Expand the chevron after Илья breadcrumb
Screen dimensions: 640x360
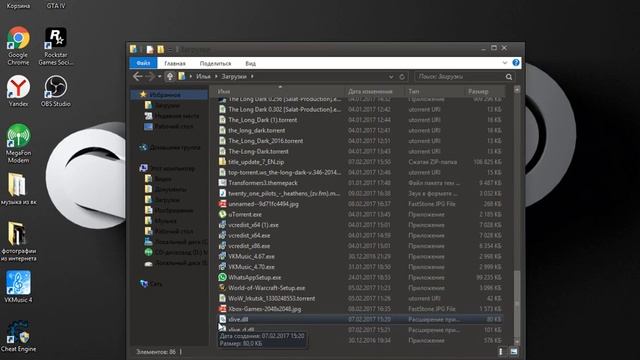pos(216,76)
